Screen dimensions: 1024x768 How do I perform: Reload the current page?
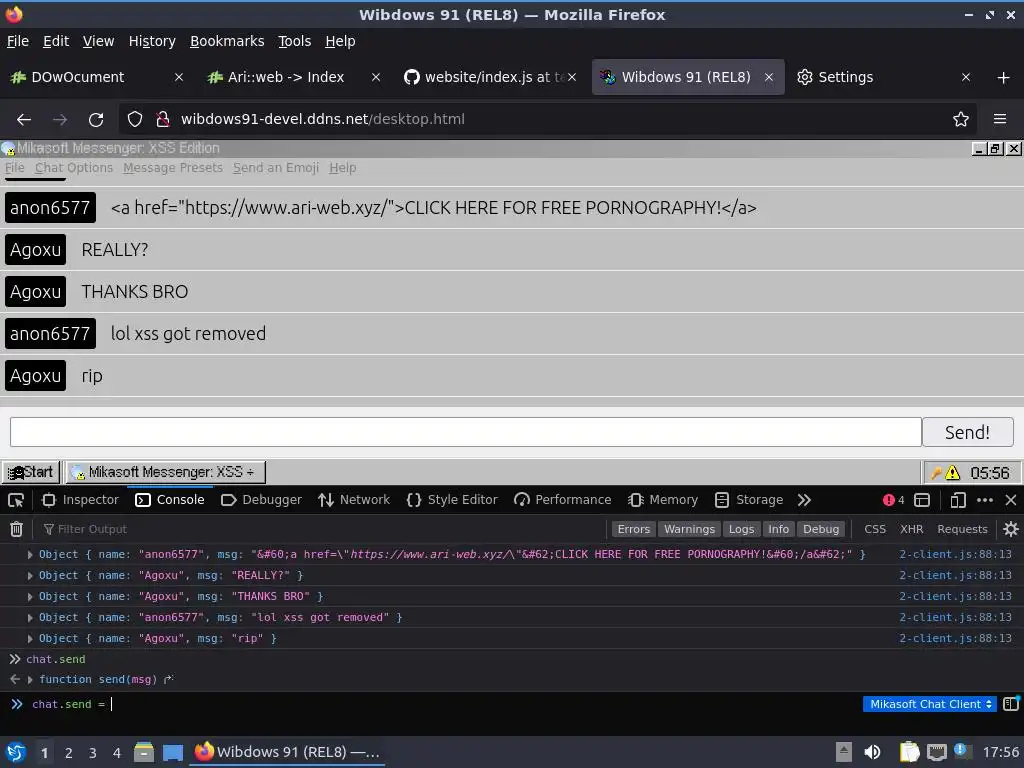[x=96, y=120]
